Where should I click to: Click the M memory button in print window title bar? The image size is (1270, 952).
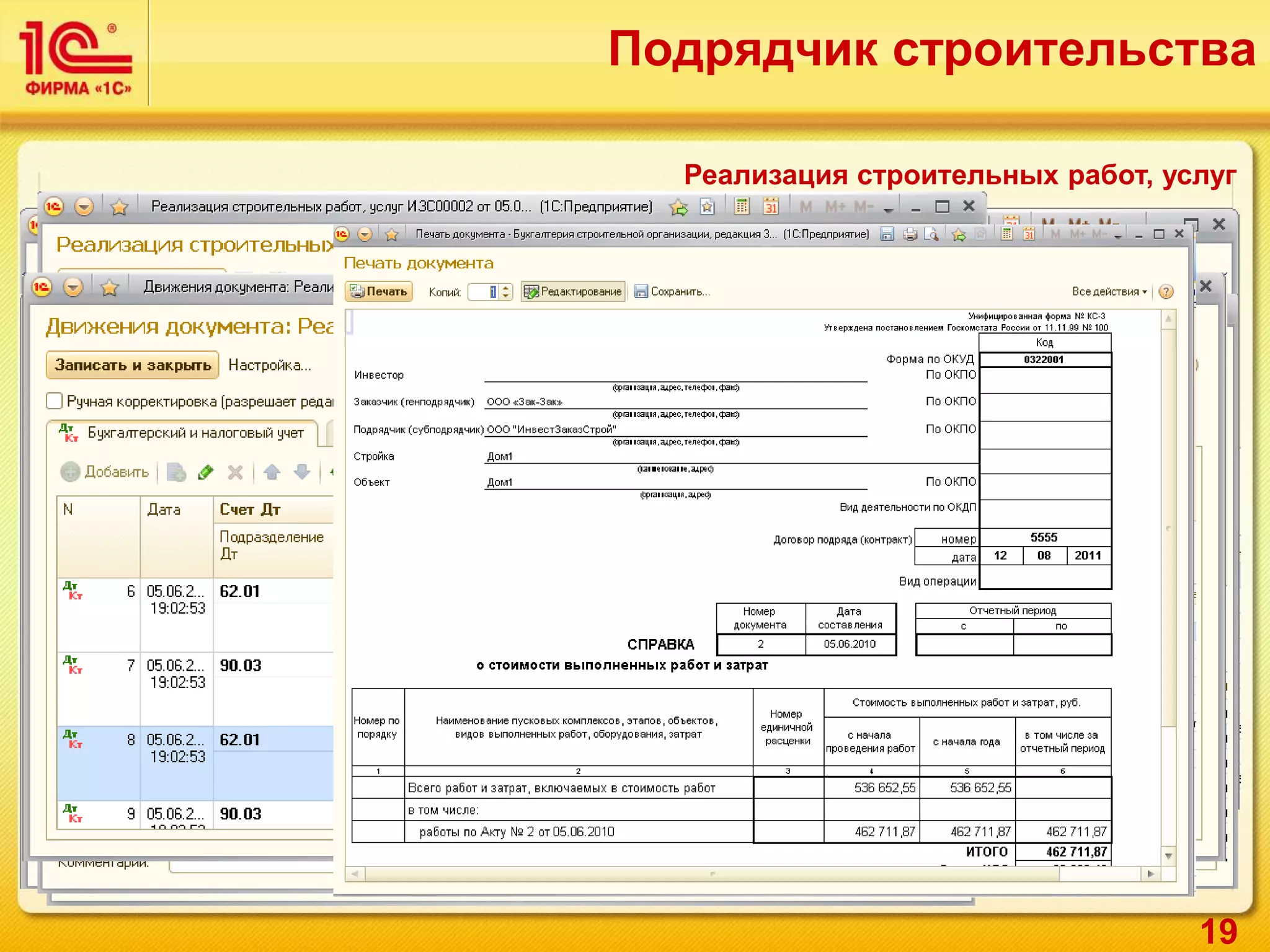click(x=1056, y=234)
